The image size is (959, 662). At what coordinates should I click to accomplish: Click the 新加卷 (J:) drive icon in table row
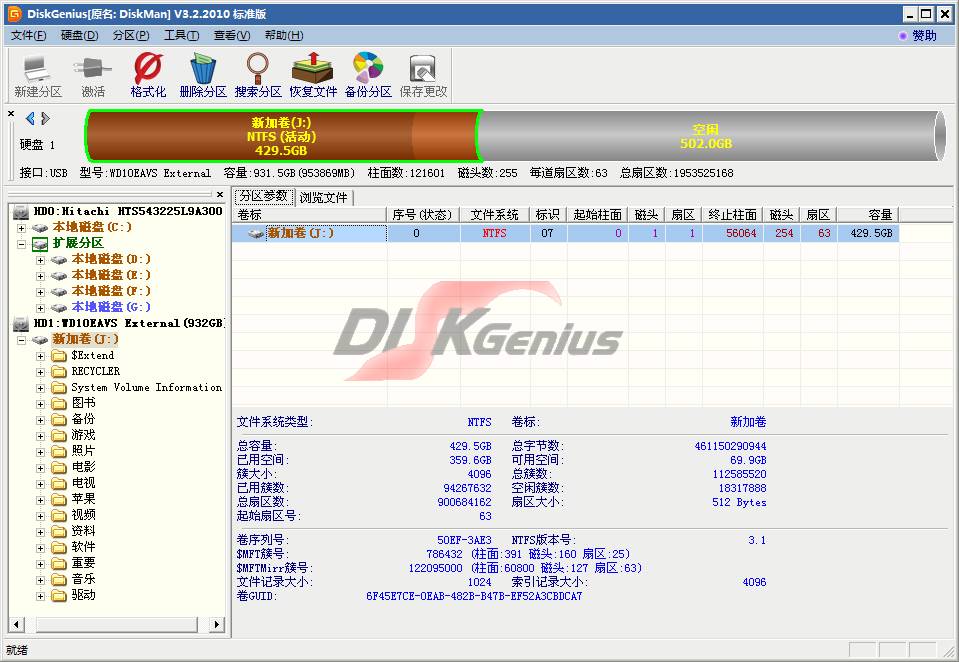coord(256,233)
